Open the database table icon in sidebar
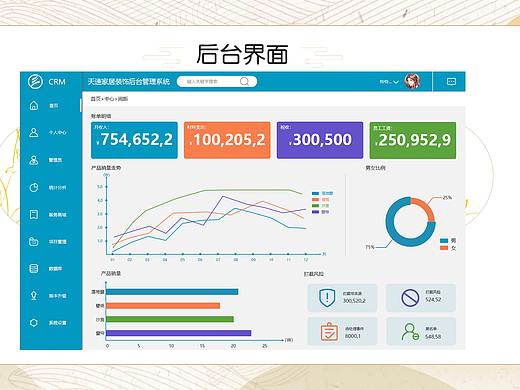Image resolution: width=520 pixels, height=390 pixels. click(x=34, y=268)
